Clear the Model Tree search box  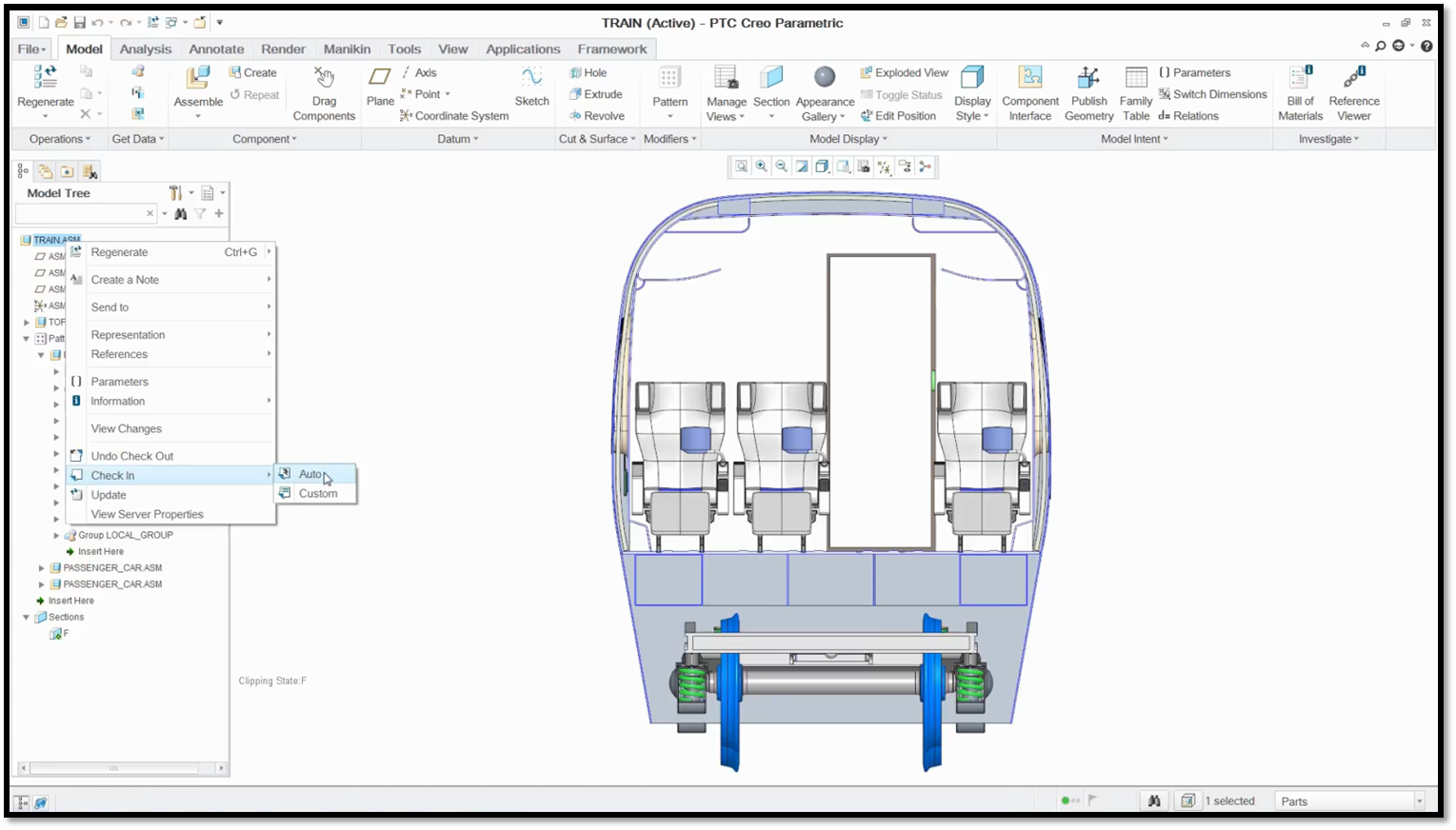pyautogui.click(x=150, y=214)
